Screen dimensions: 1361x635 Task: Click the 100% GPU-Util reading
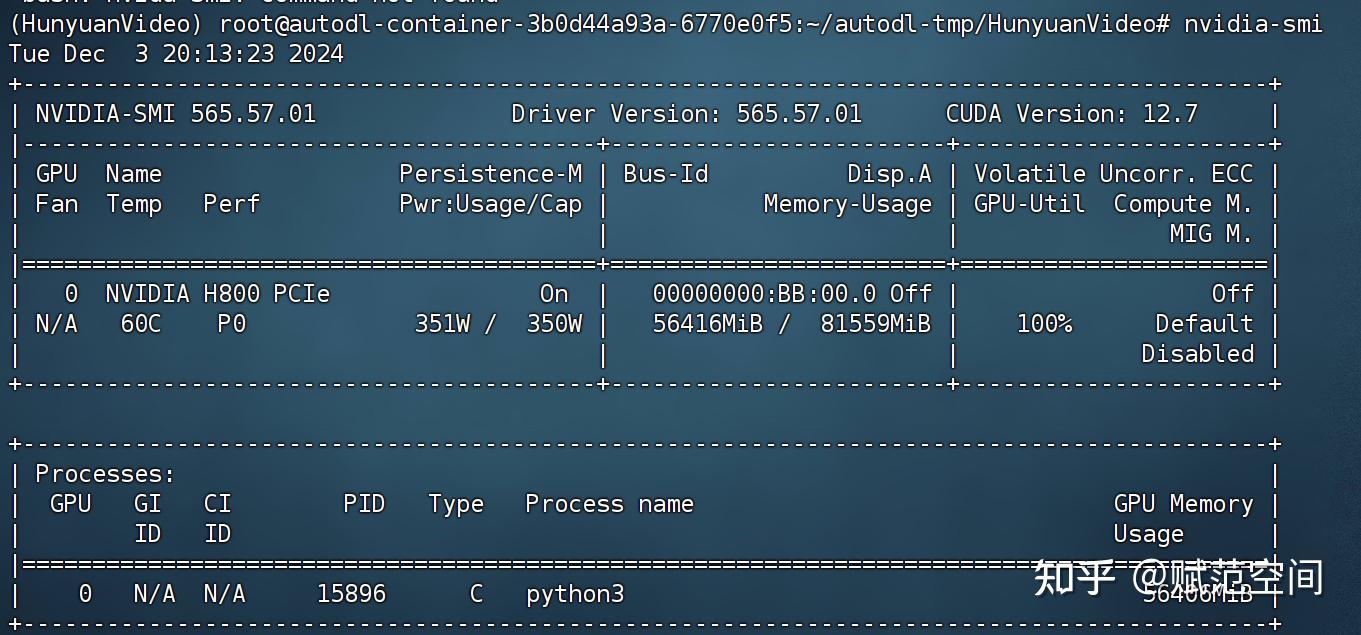click(1044, 324)
